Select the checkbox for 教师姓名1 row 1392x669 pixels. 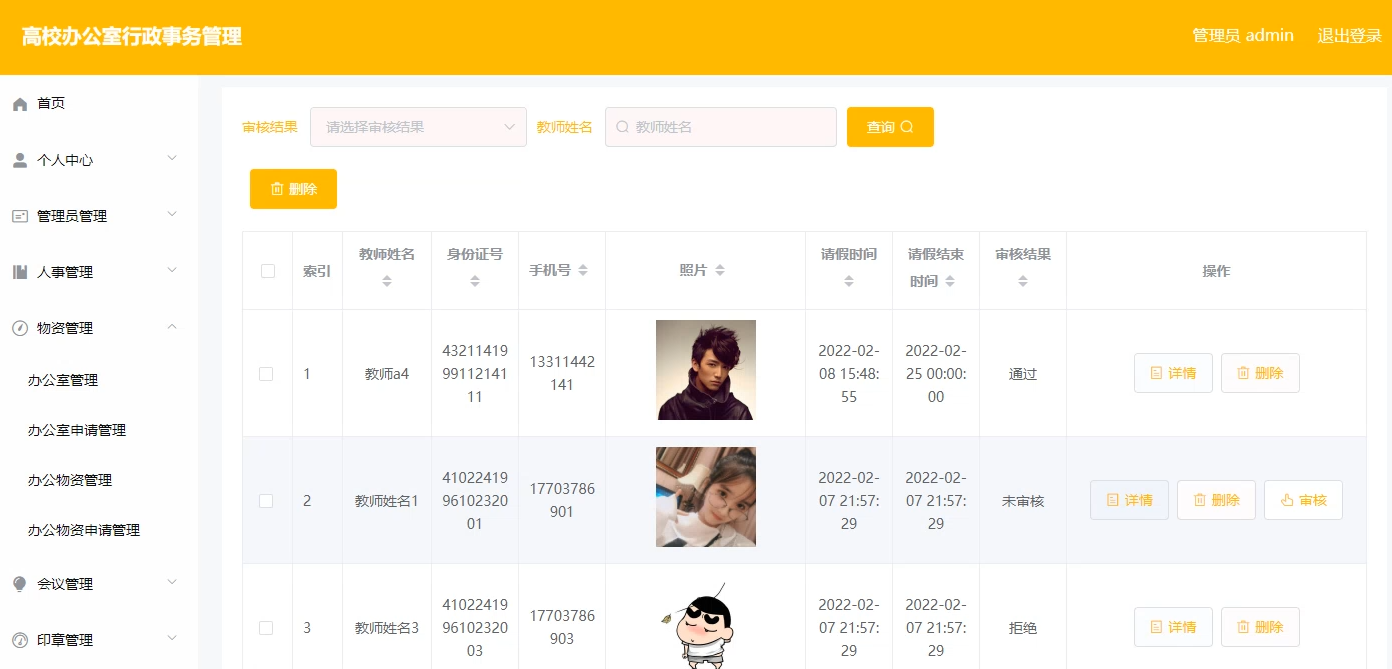[x=266, y=501]
